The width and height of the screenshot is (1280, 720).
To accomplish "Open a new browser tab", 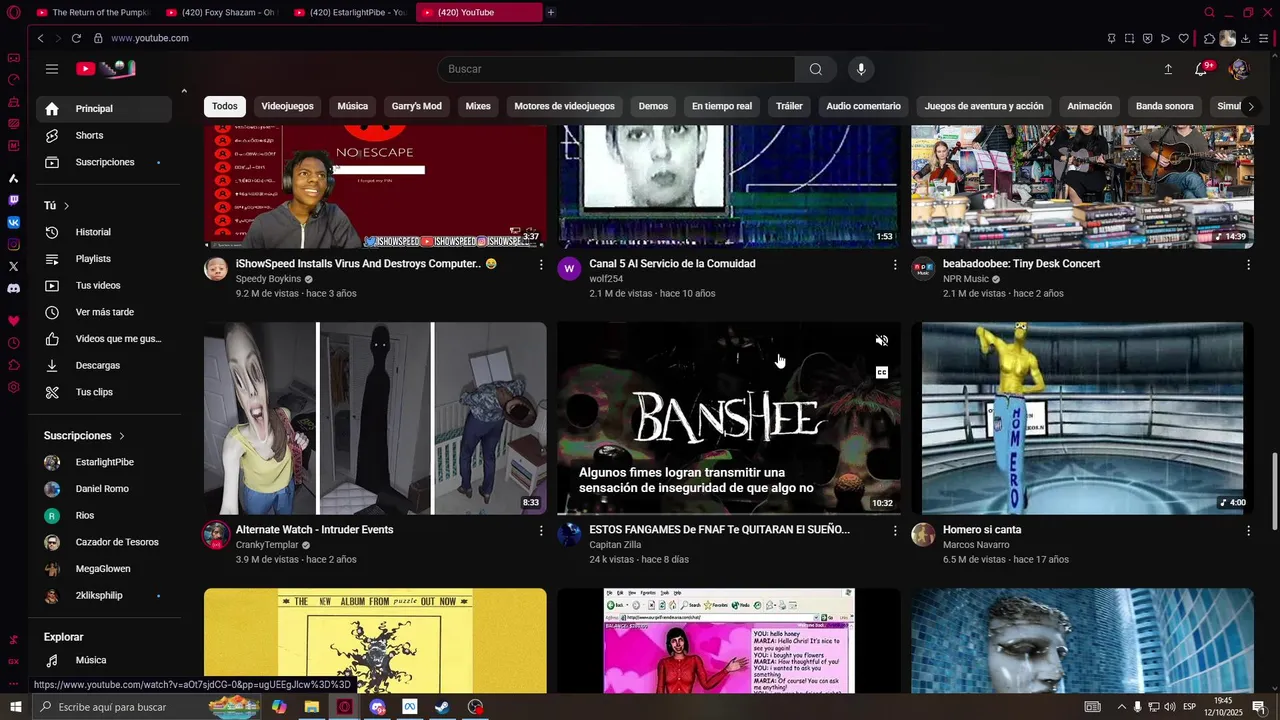I will coord(551,12).
